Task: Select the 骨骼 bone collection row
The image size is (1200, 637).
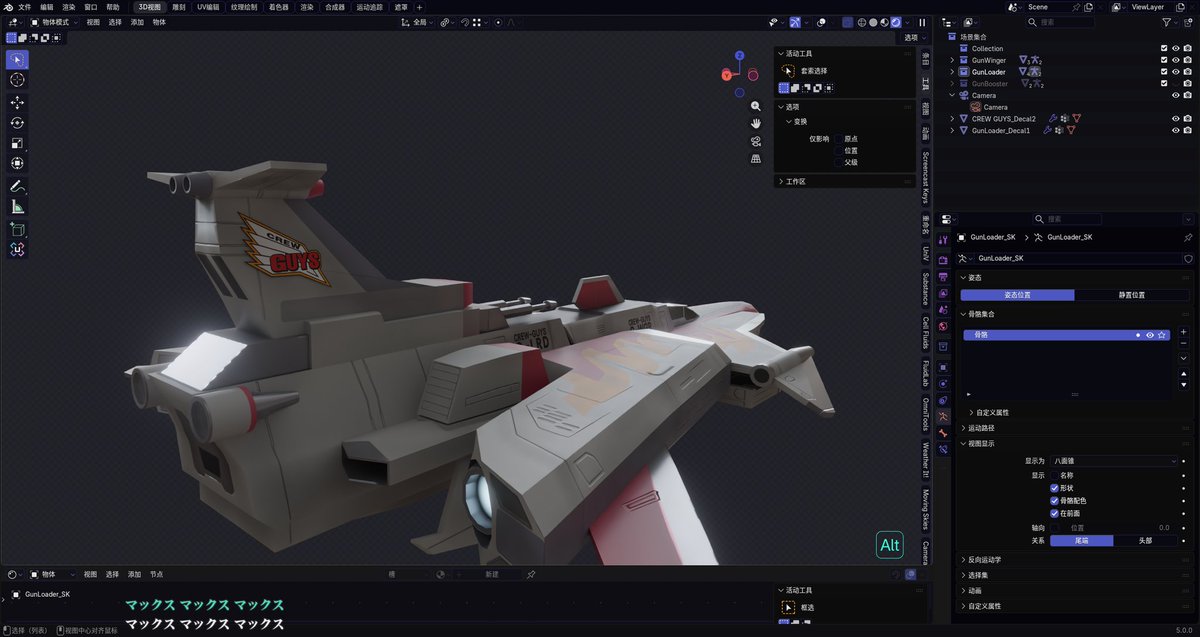Action: [1066, 335]
